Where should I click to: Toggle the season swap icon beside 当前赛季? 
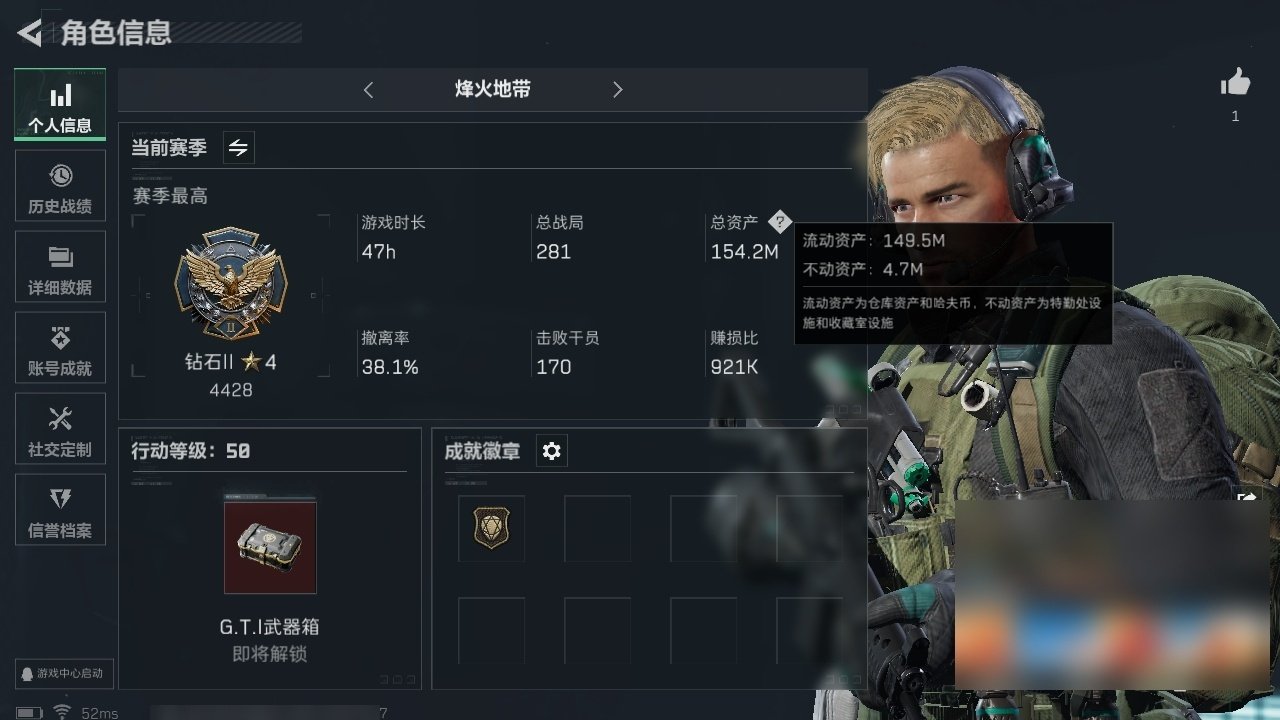click(238, 148)
